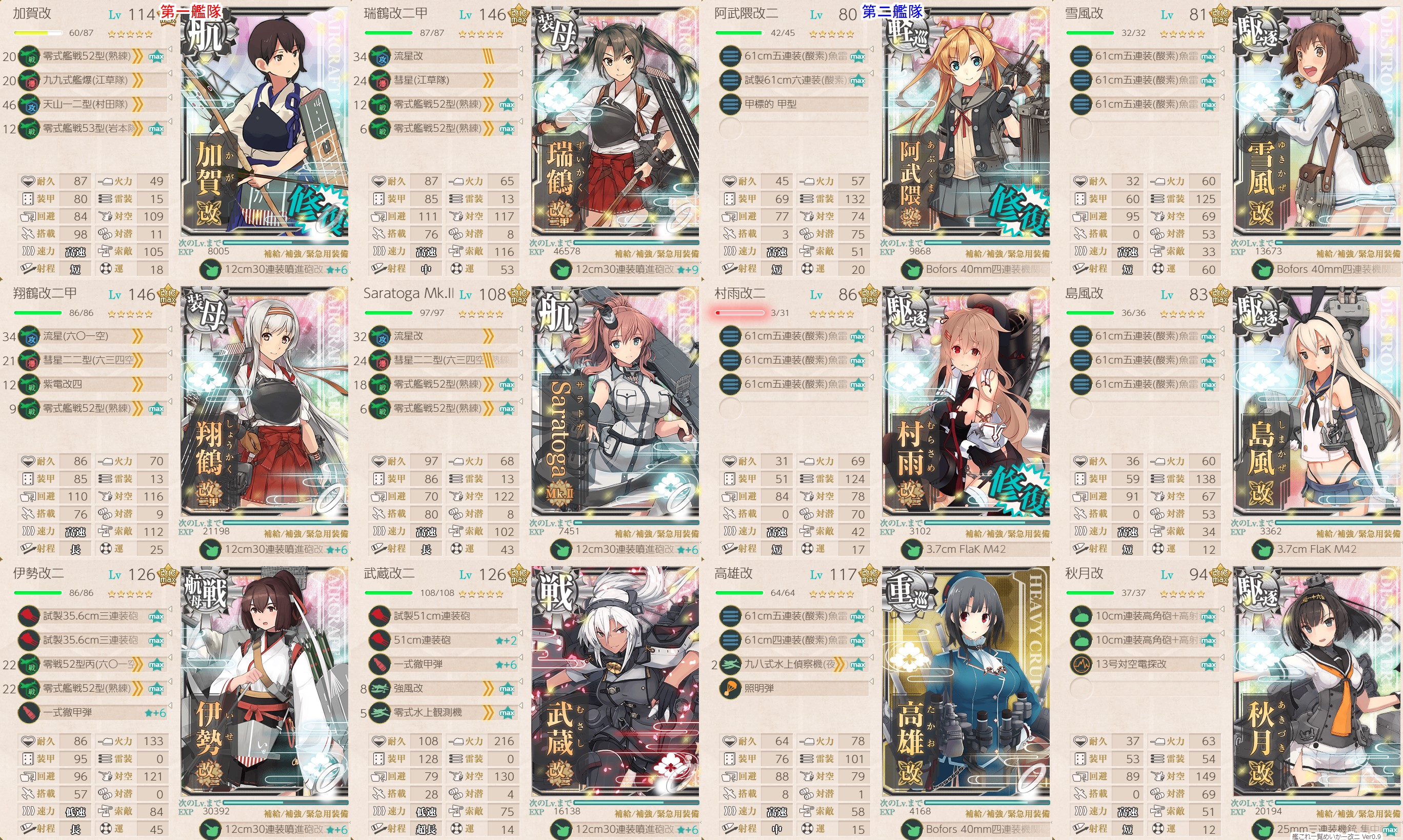The width and height of the screenshot is (1403, 840).
Task: Click the small arrow next to 試製61cm六連装(酸素) slot
Action: (x=872, y=73)
